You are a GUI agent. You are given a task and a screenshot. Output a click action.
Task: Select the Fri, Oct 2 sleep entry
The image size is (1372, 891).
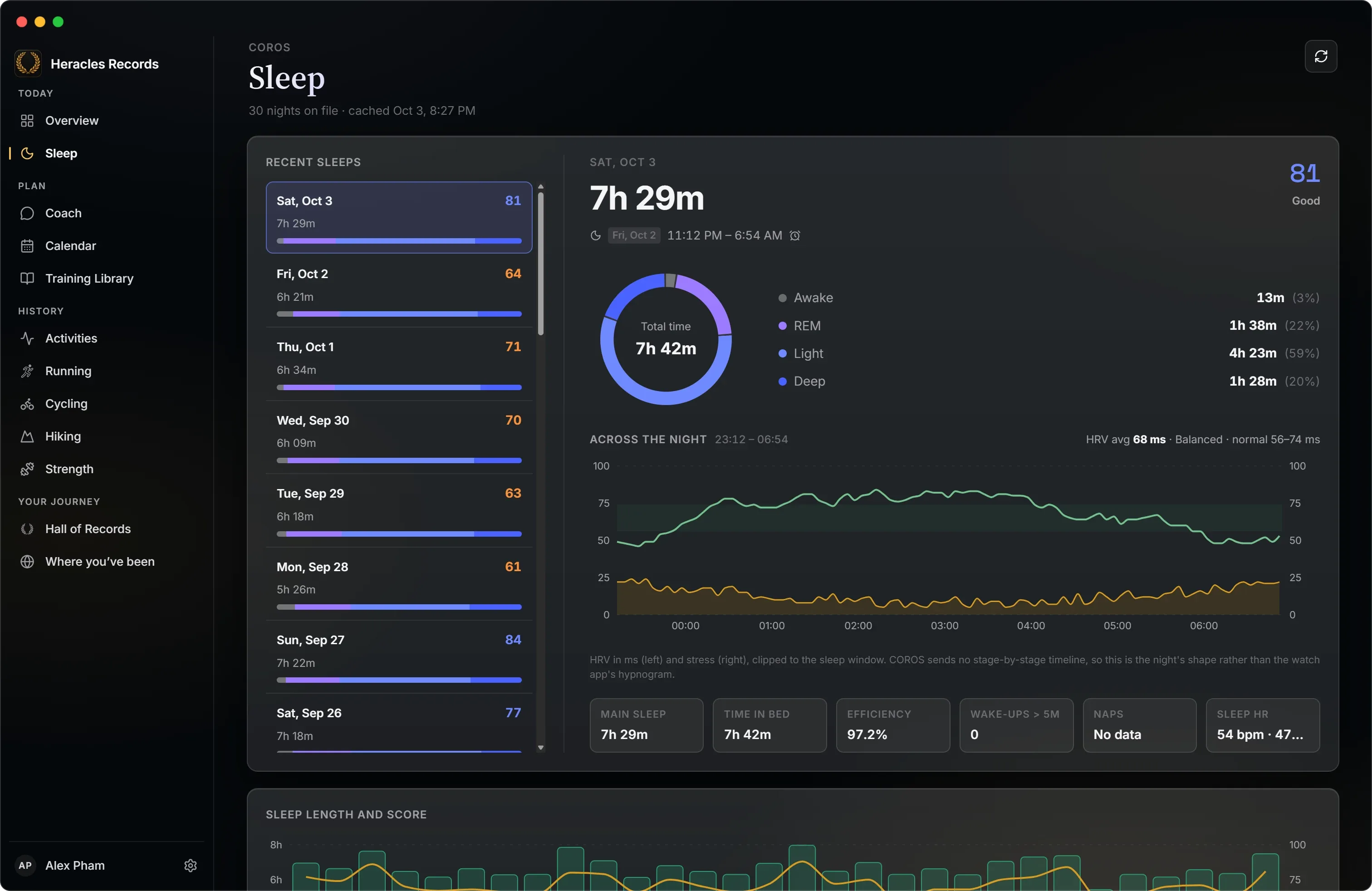click(398, 291)
